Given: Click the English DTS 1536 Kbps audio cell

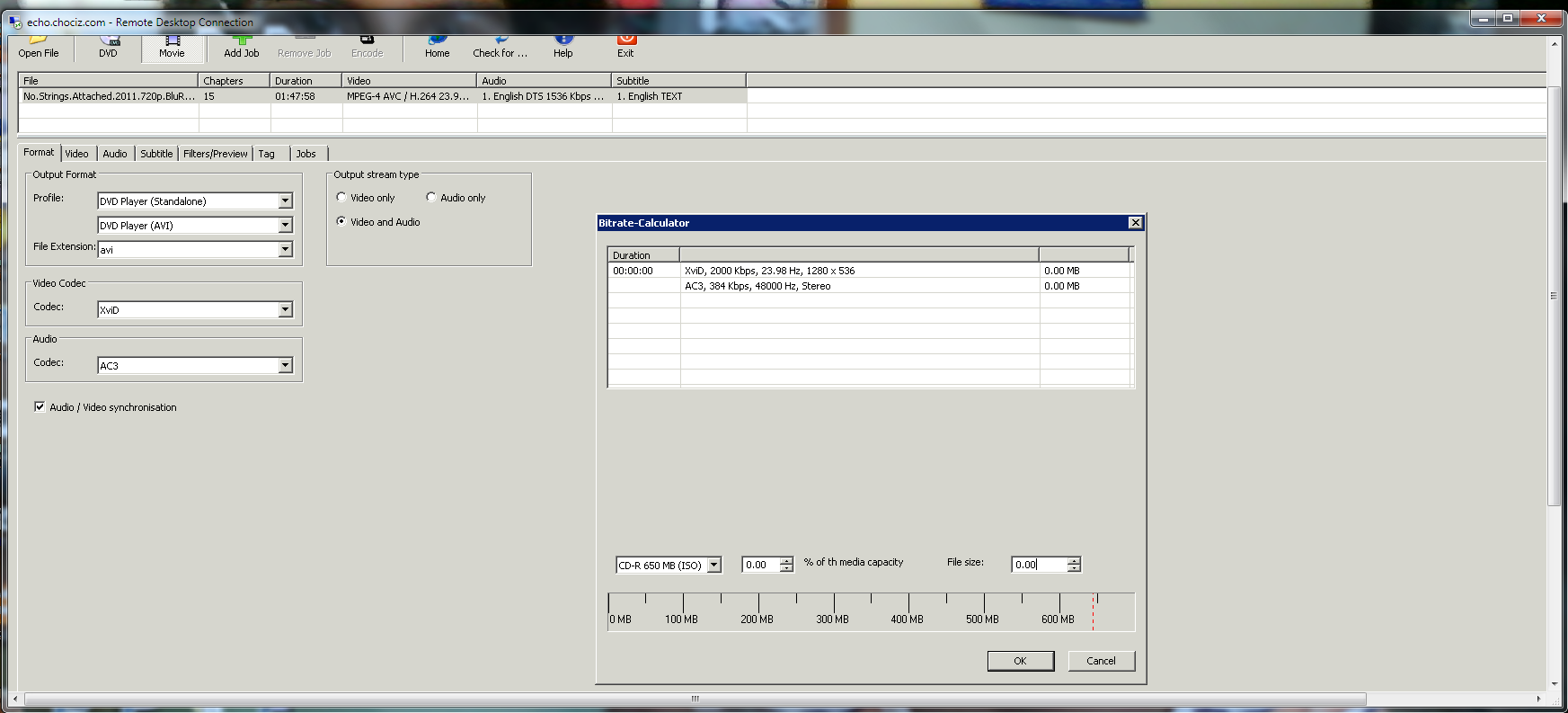Looking at the screenshot, I should (x=545, y=96).
